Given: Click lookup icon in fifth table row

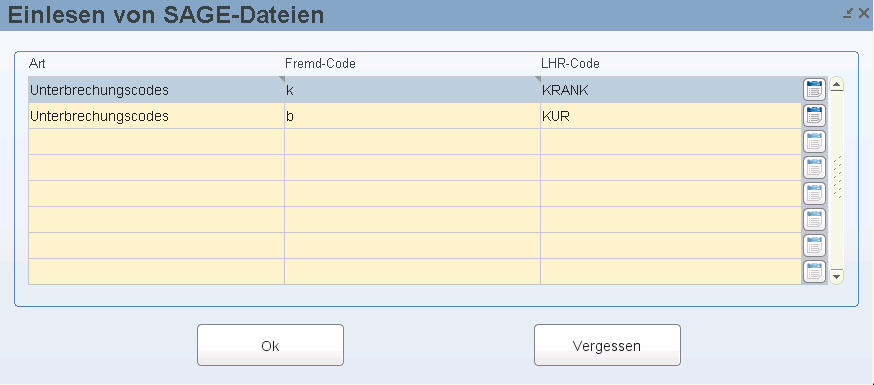Looking at the screenshot, I should [x=814, y=193].
